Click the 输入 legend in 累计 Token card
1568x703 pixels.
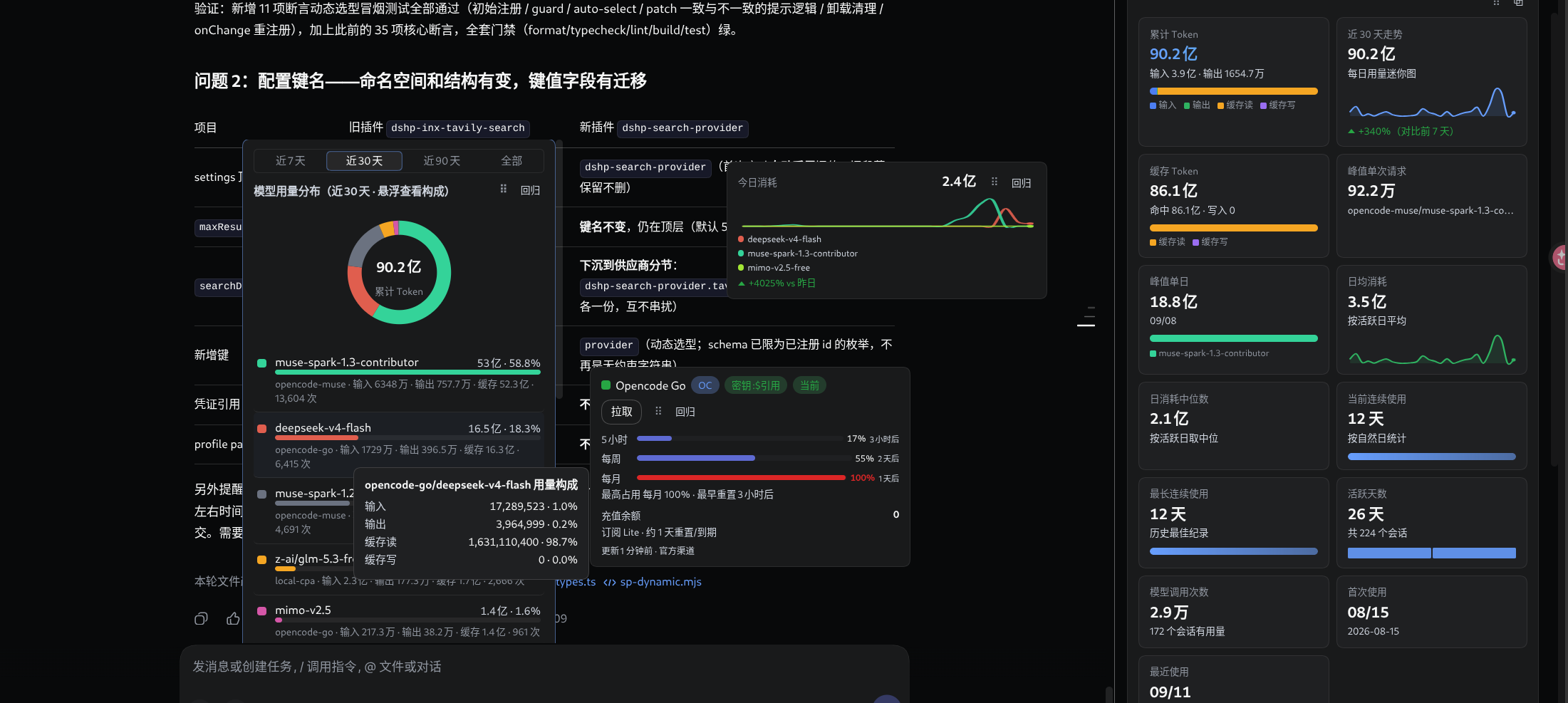(1163, 105)
